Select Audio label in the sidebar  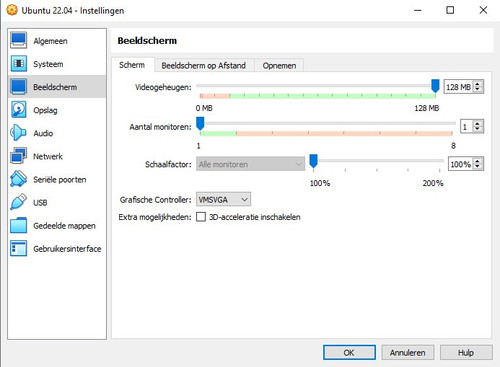pyautogui.click(x=43, y=133)
